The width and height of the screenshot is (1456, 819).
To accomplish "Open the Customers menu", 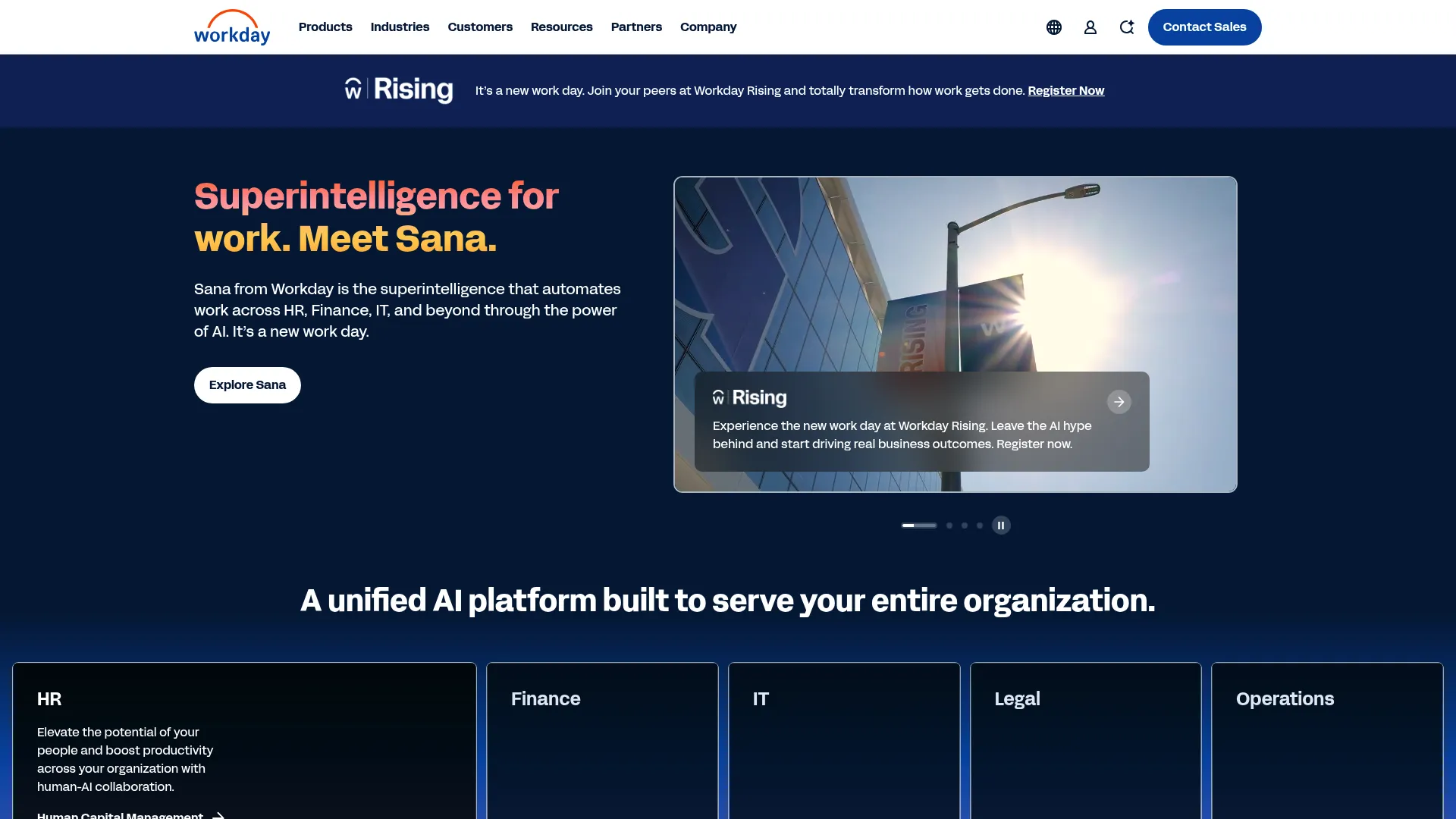I will coord(480,27).
